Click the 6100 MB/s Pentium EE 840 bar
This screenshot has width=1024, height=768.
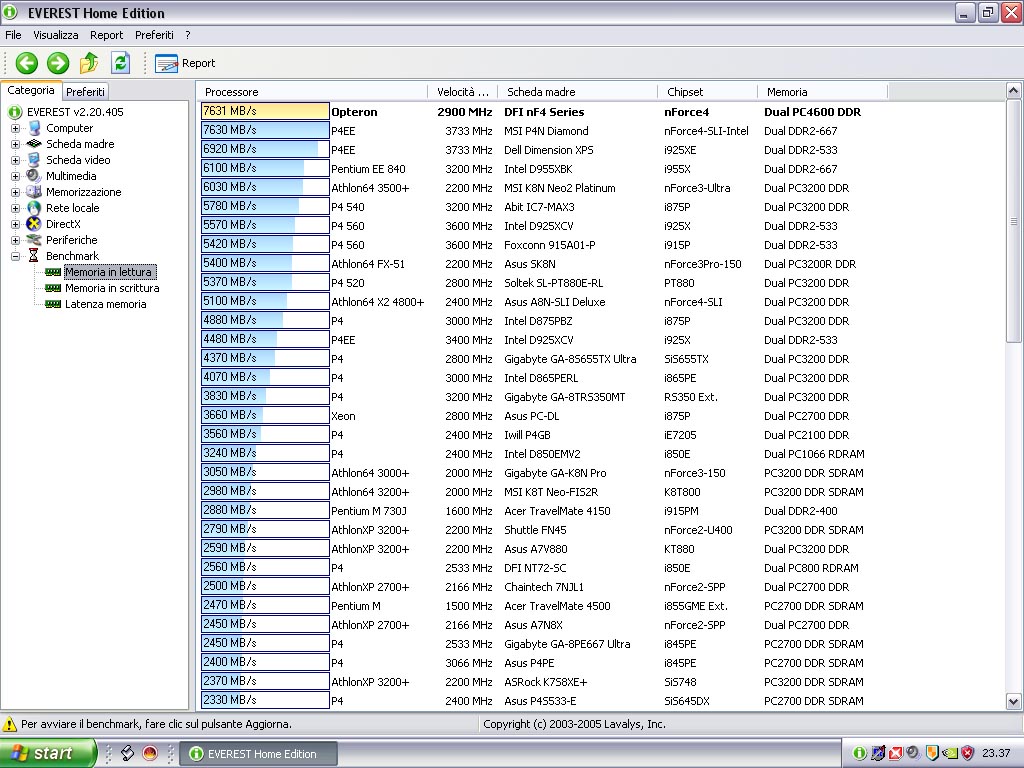(265, 168)
